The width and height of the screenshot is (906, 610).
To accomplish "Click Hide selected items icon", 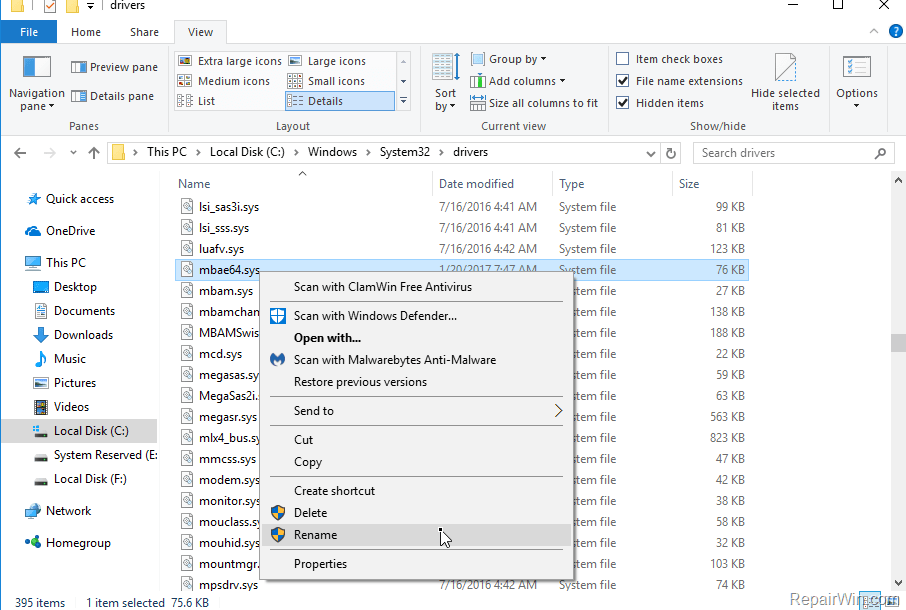I will (x=785, y=68).
